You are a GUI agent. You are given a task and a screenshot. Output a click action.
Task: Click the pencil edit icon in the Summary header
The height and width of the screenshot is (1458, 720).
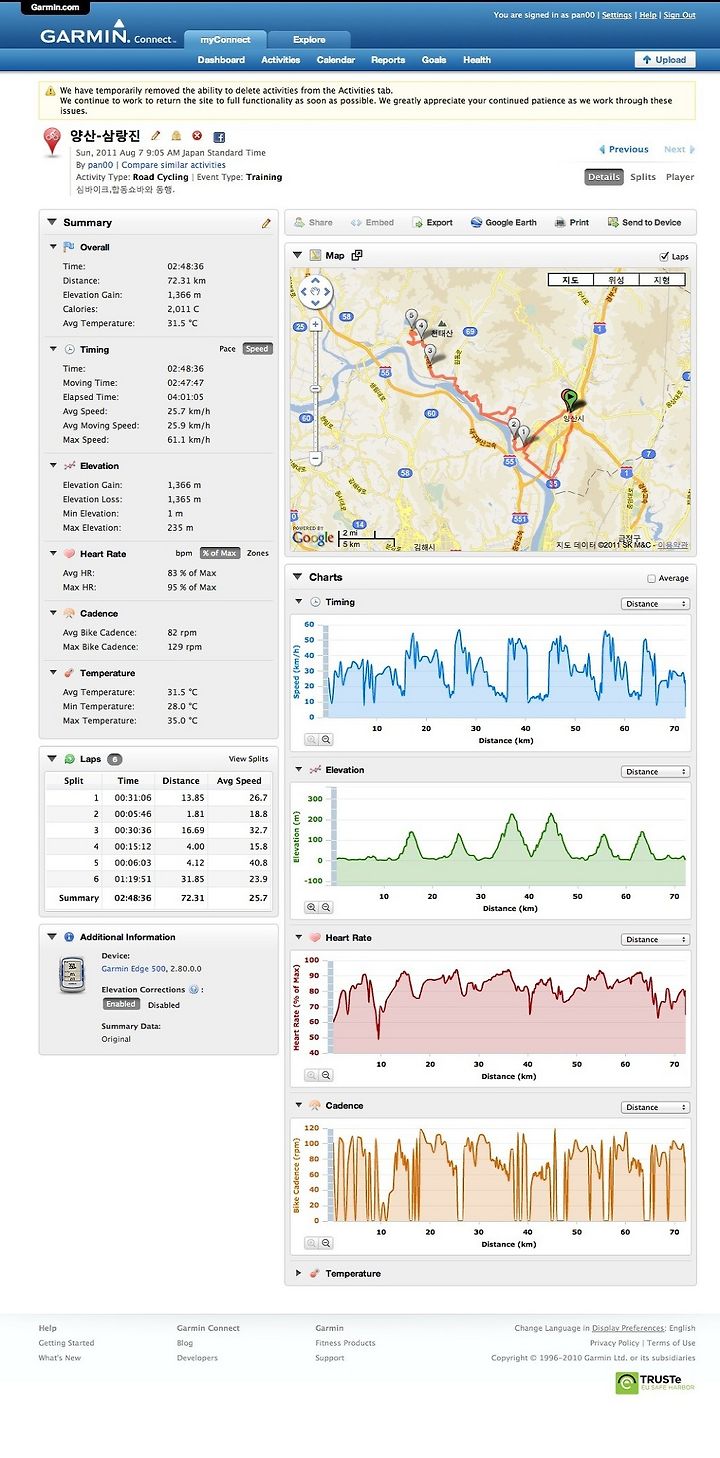pos(266,223)
